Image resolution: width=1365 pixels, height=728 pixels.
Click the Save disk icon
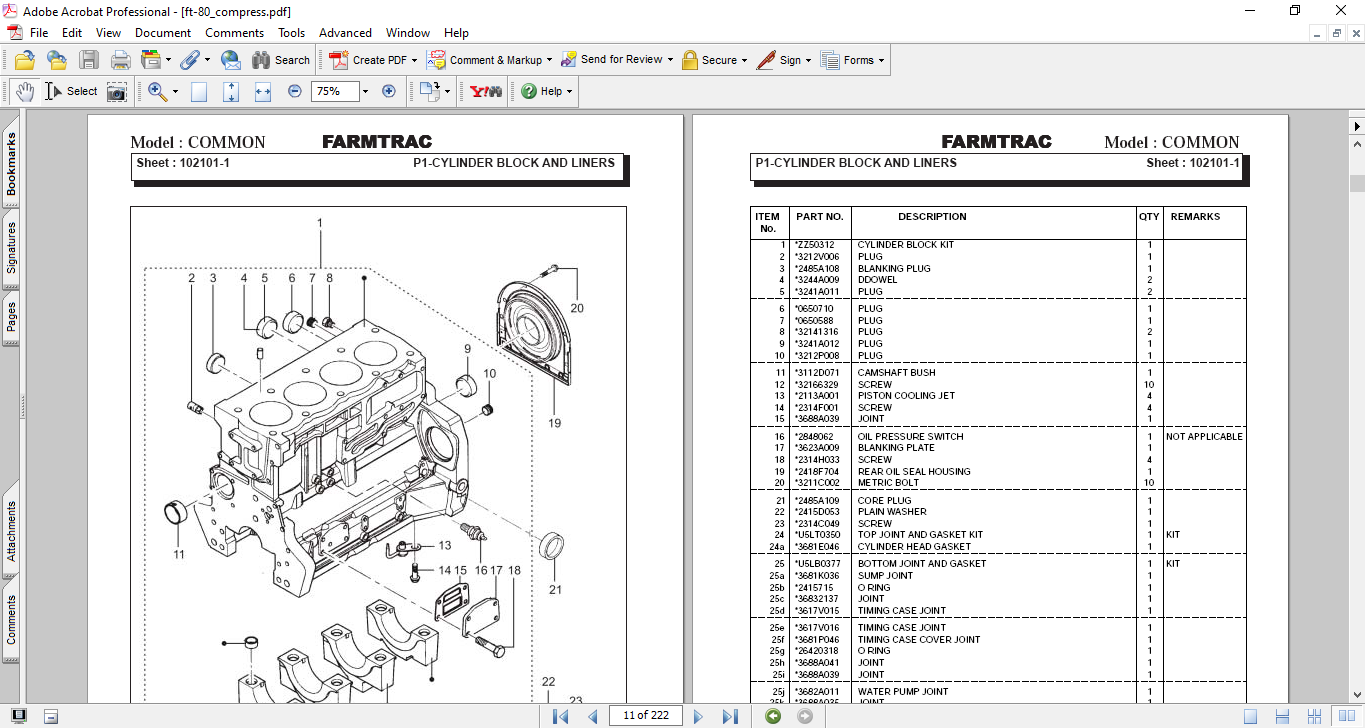tap(89, 60)
